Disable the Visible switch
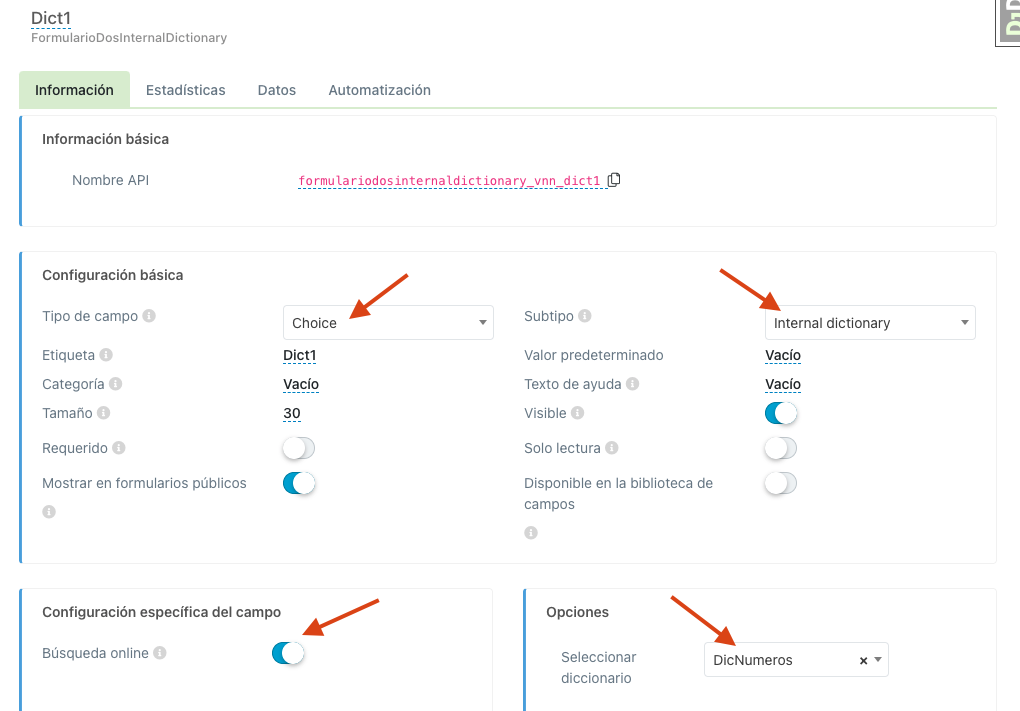Screen dimensions: 1020x711 [x=781, y=413]
